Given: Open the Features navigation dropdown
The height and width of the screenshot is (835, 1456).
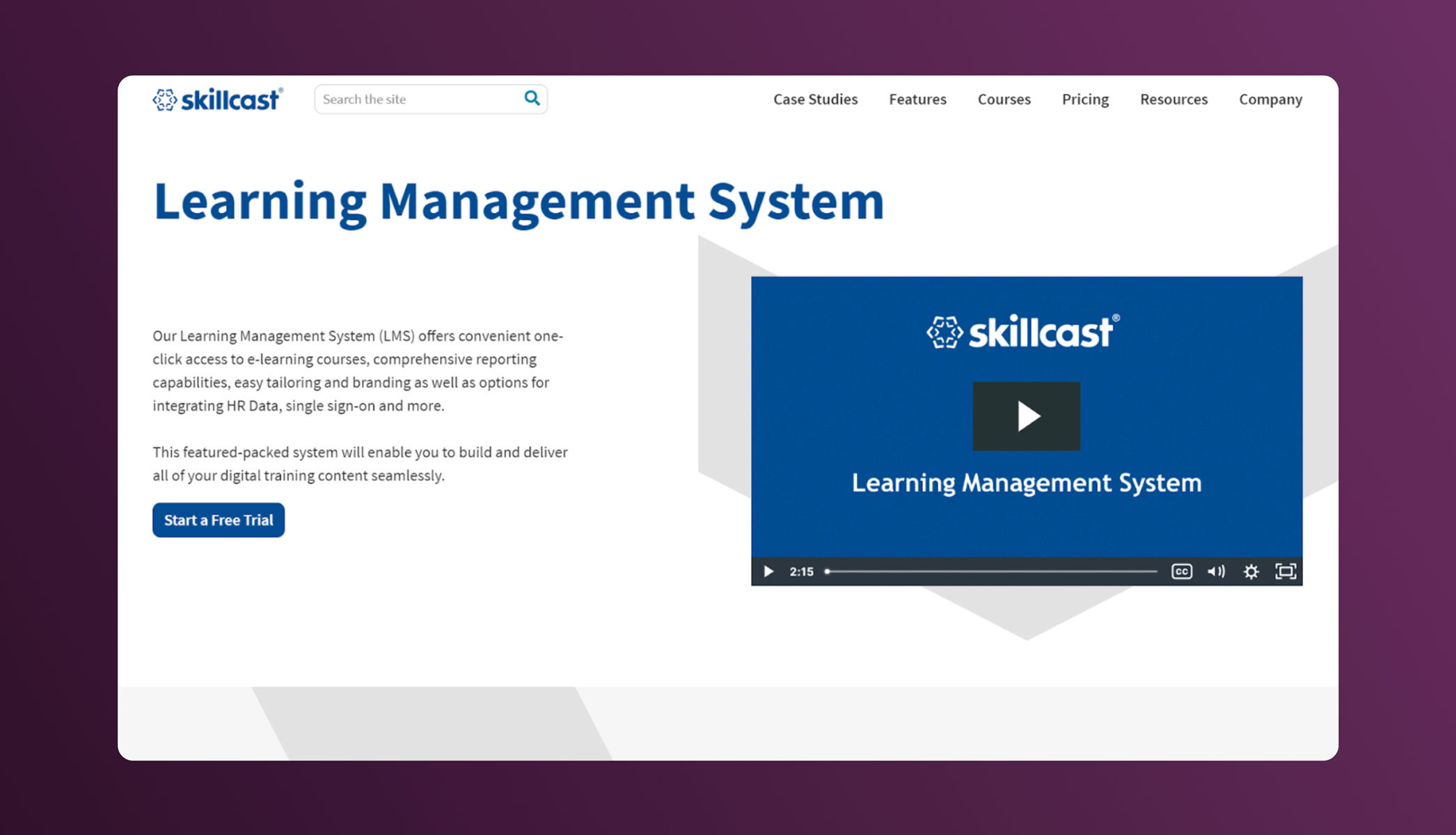Looking at the screenshot, I should coord(917,100).
